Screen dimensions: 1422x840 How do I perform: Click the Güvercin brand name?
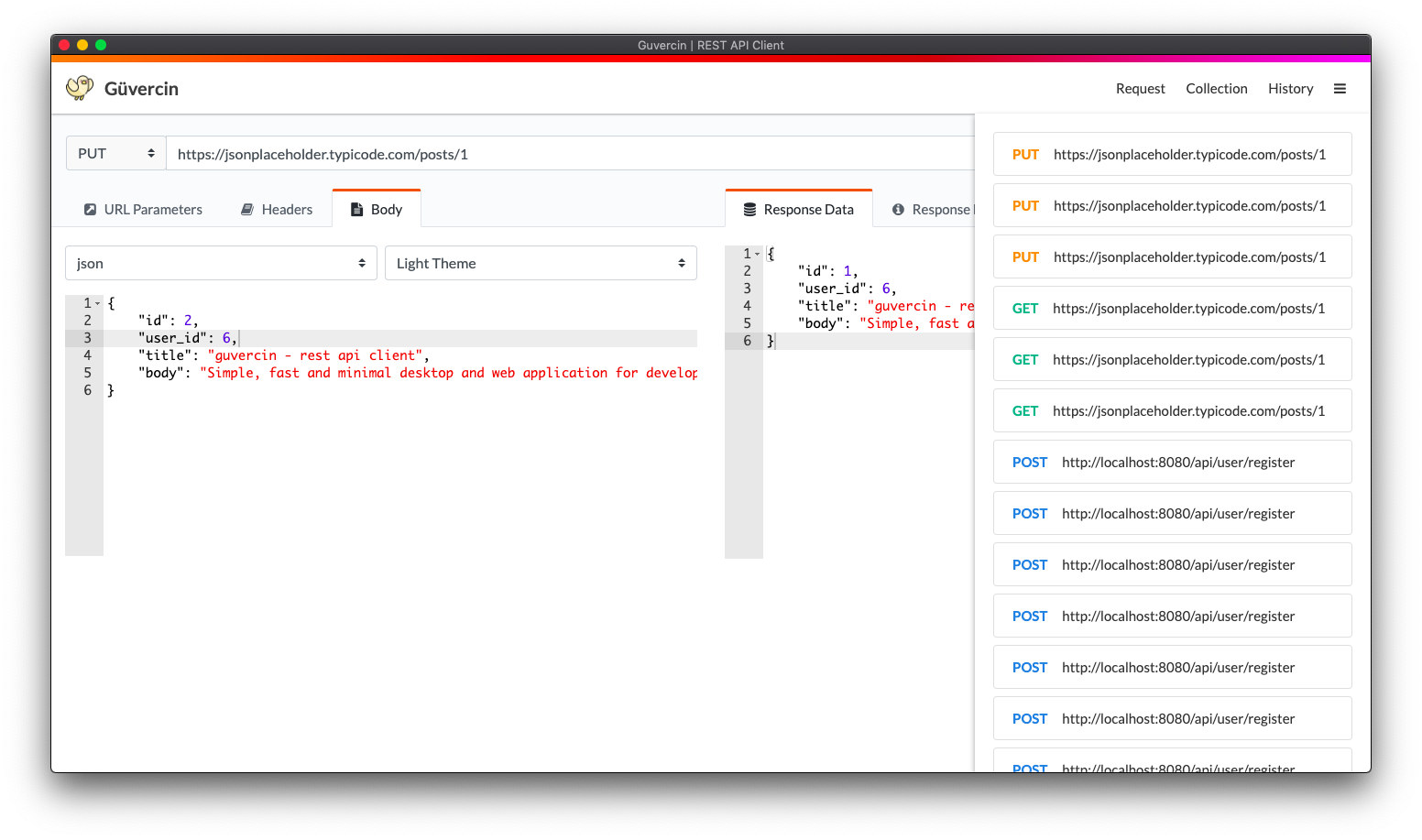(x=141, y=89)
